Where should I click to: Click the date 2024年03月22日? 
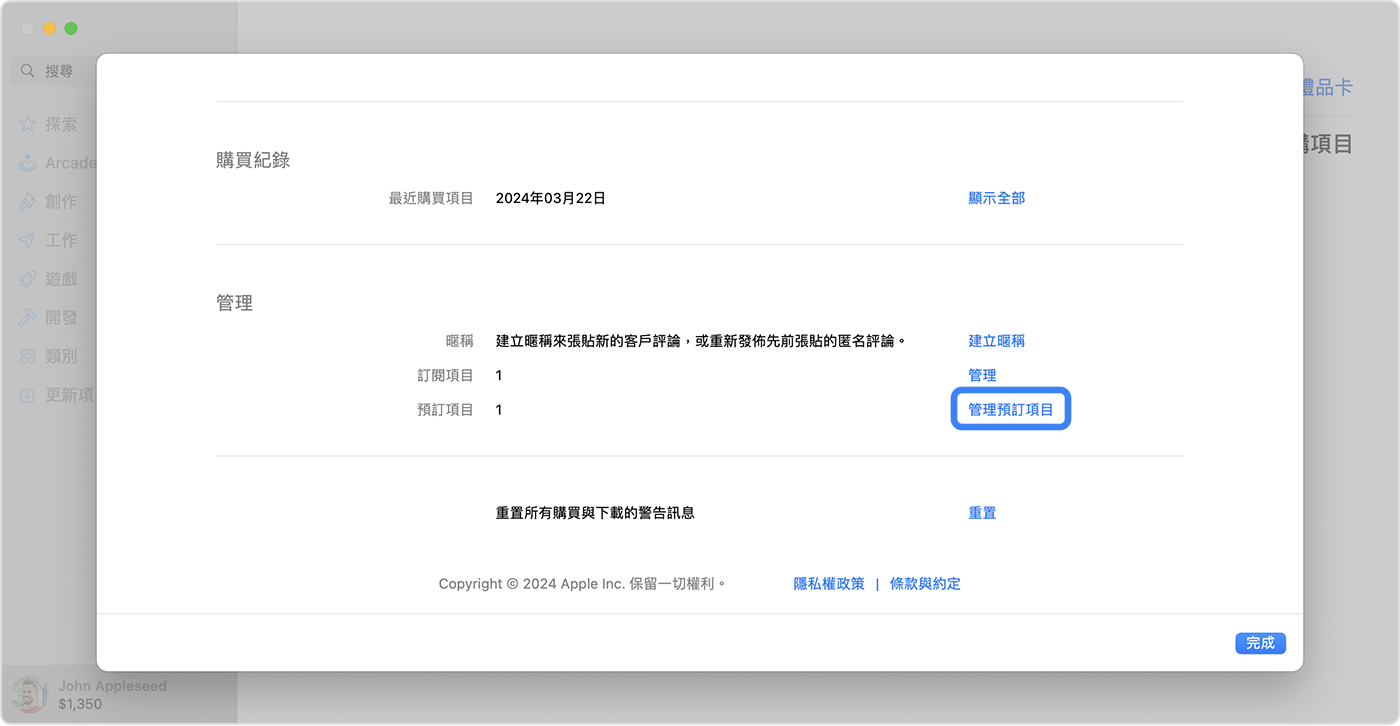[551, 198]
